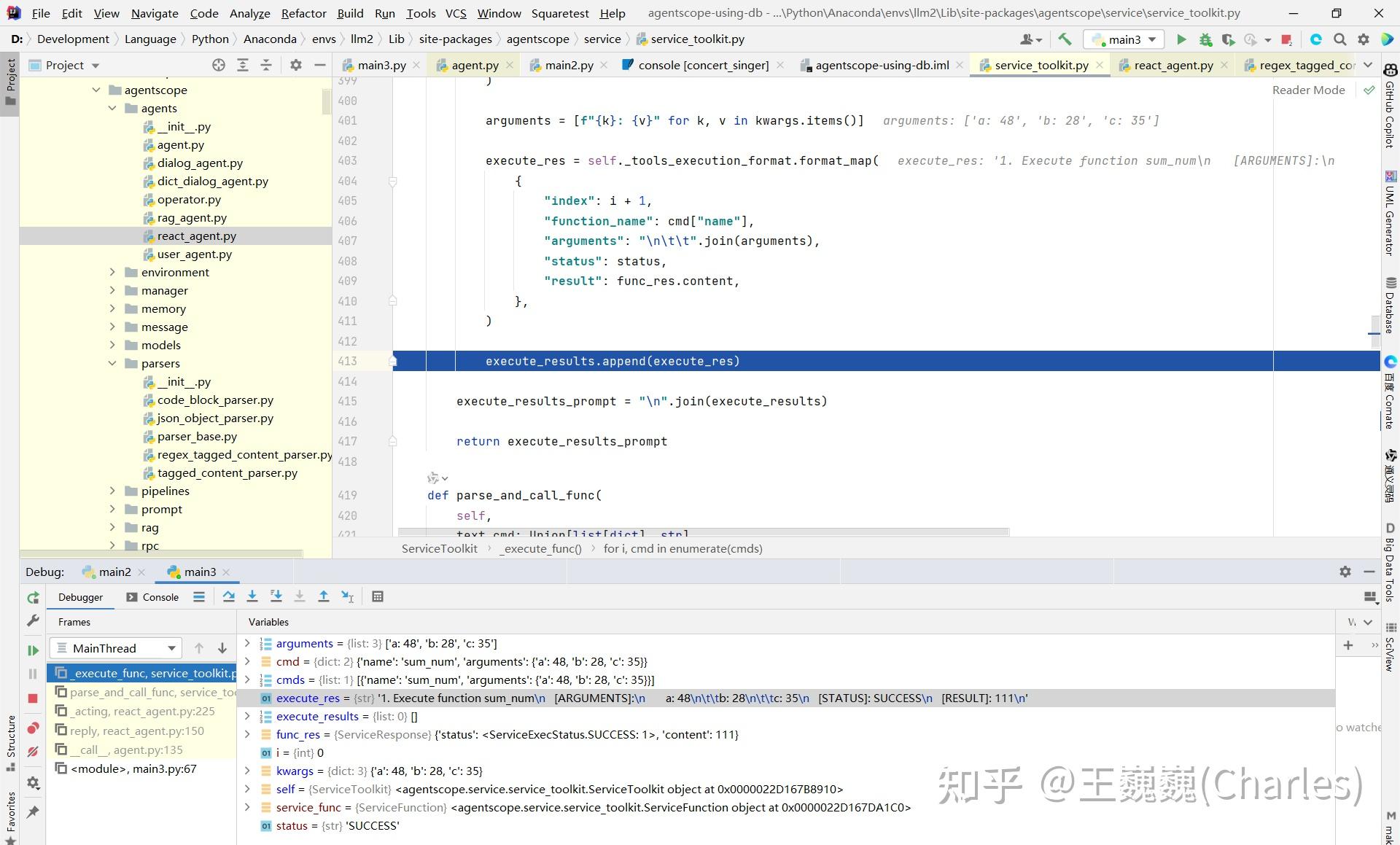
Task: Click the Step Over debugger icon
Action: 228,596
